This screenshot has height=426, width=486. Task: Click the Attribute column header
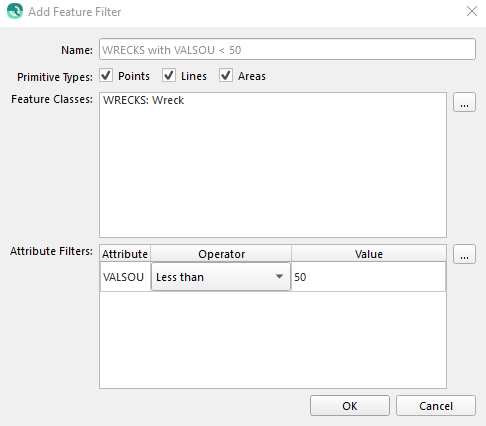click(x=125, y=254)
